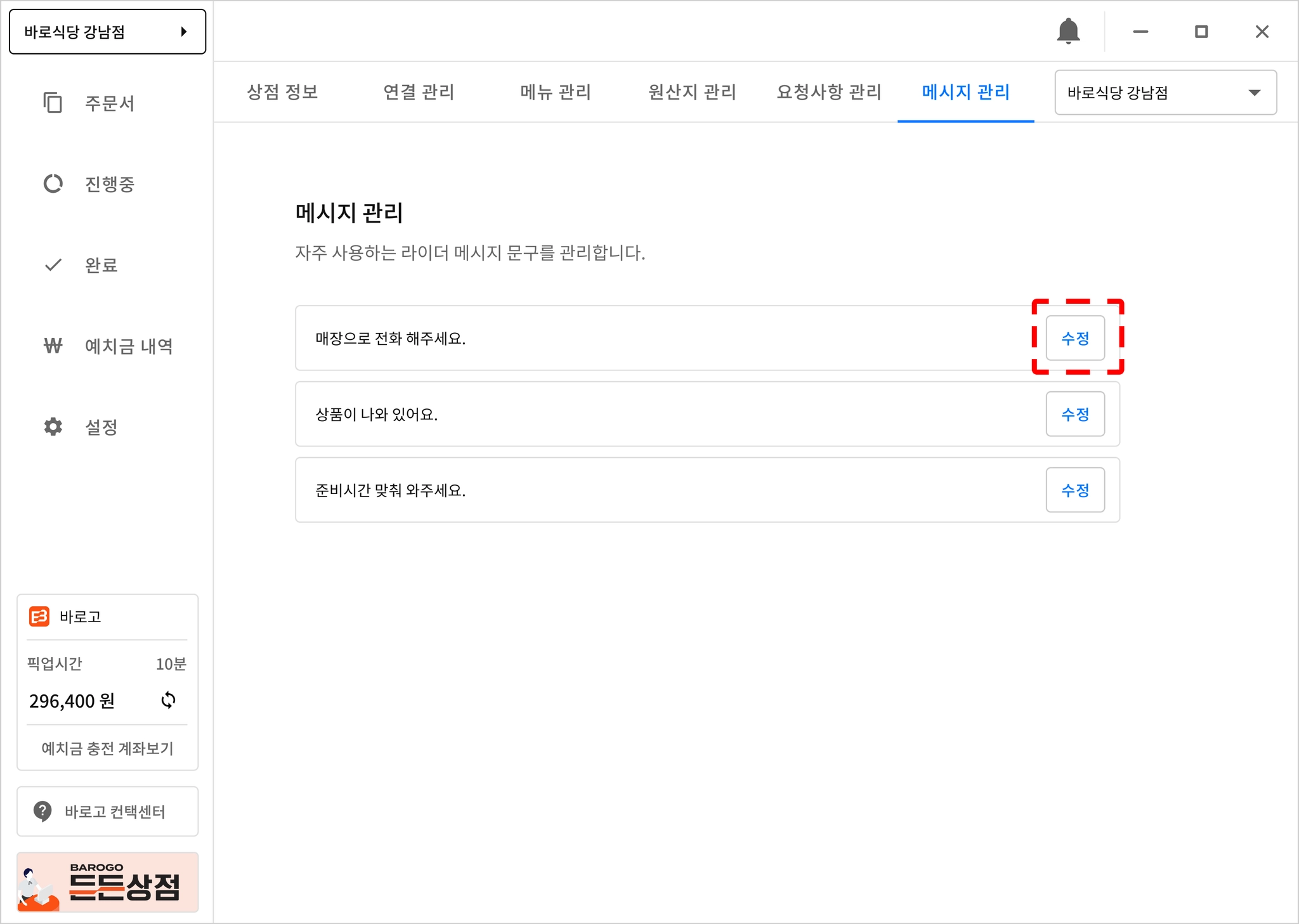
Task: Click the 바로고 컨택센터 question mark icon
Action: 42,811
